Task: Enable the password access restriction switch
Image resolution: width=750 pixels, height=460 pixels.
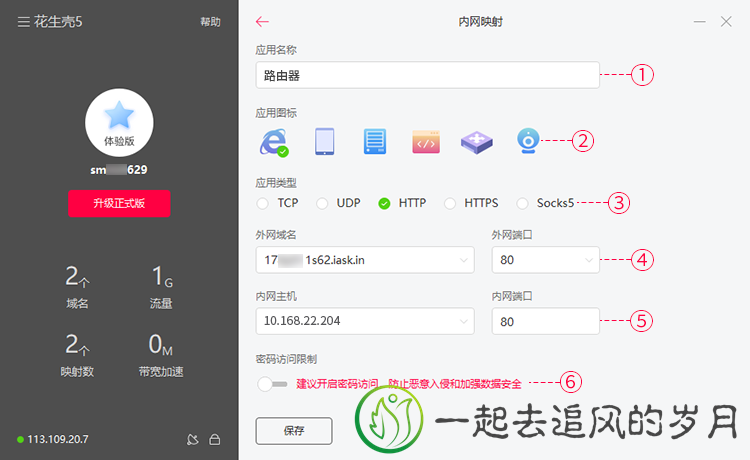Action: (272, 383)
